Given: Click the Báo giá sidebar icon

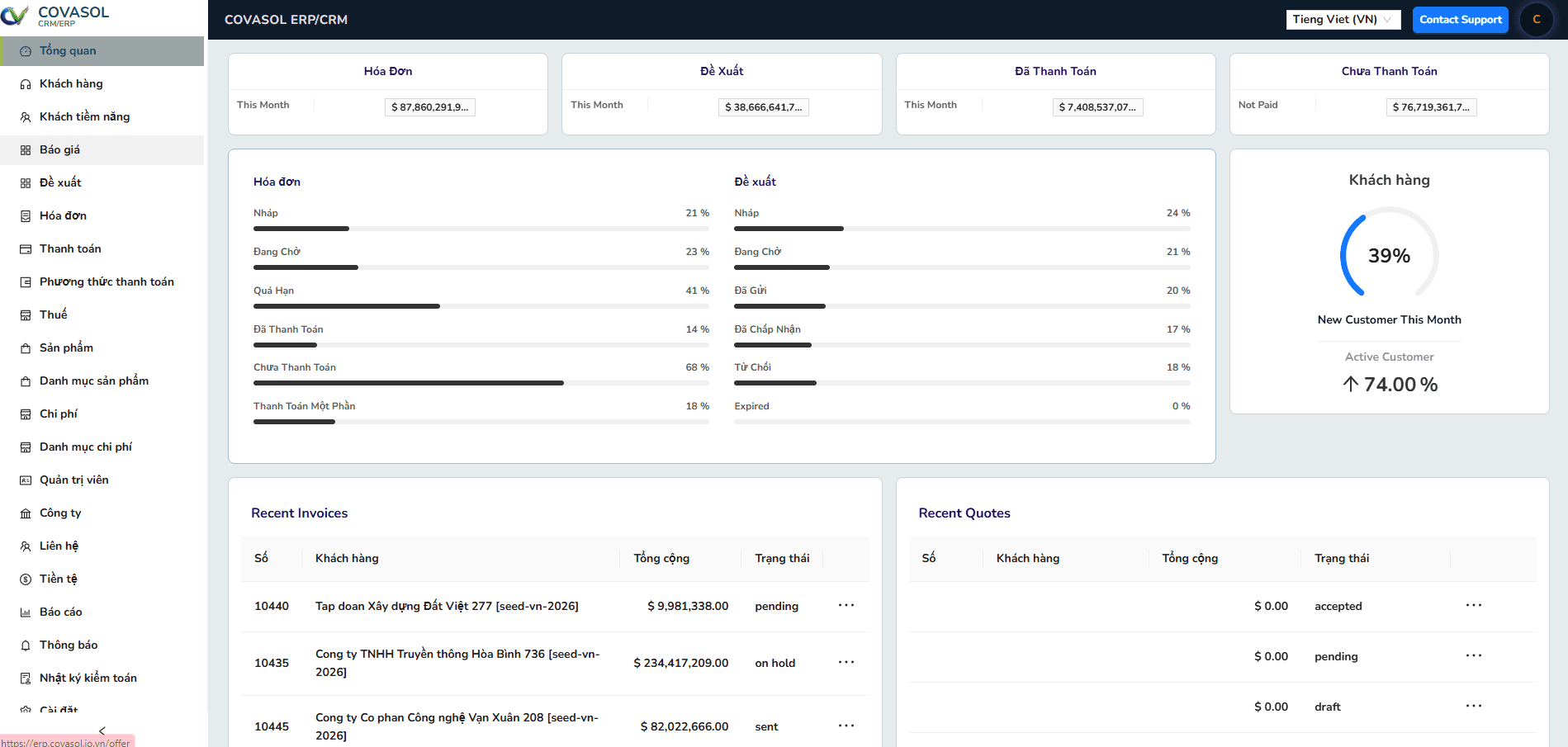Looking at the screenshot, I should (x=25, y=149).
